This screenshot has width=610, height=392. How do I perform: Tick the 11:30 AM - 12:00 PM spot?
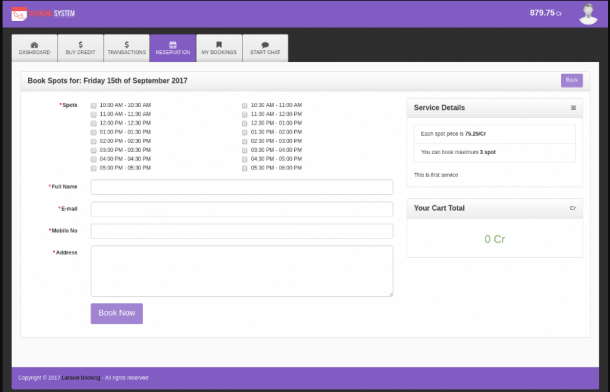tap(244, 114)
